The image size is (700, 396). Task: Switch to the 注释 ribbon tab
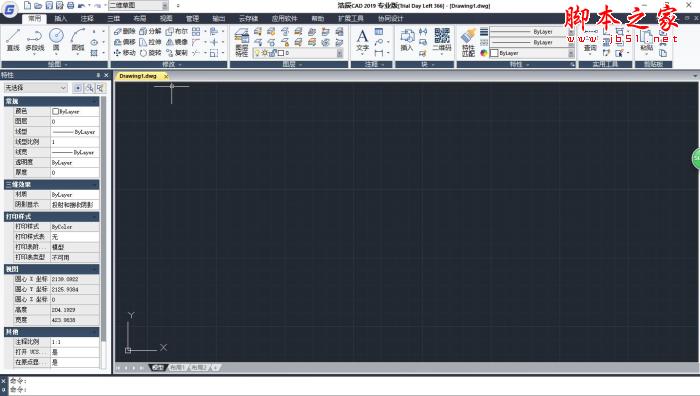(x=87, y=18)
